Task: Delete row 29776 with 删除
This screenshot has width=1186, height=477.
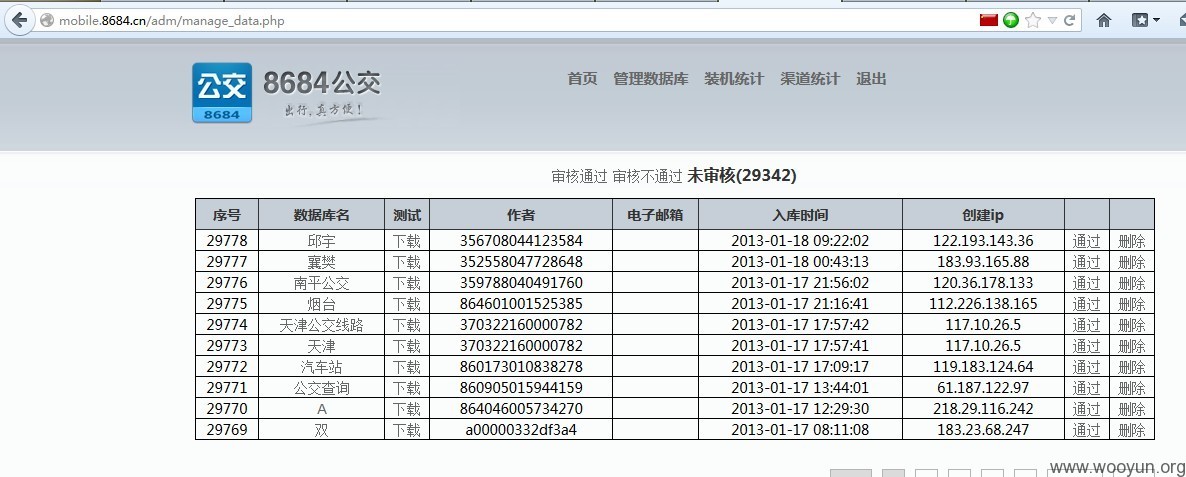Action: point(1132,283)
